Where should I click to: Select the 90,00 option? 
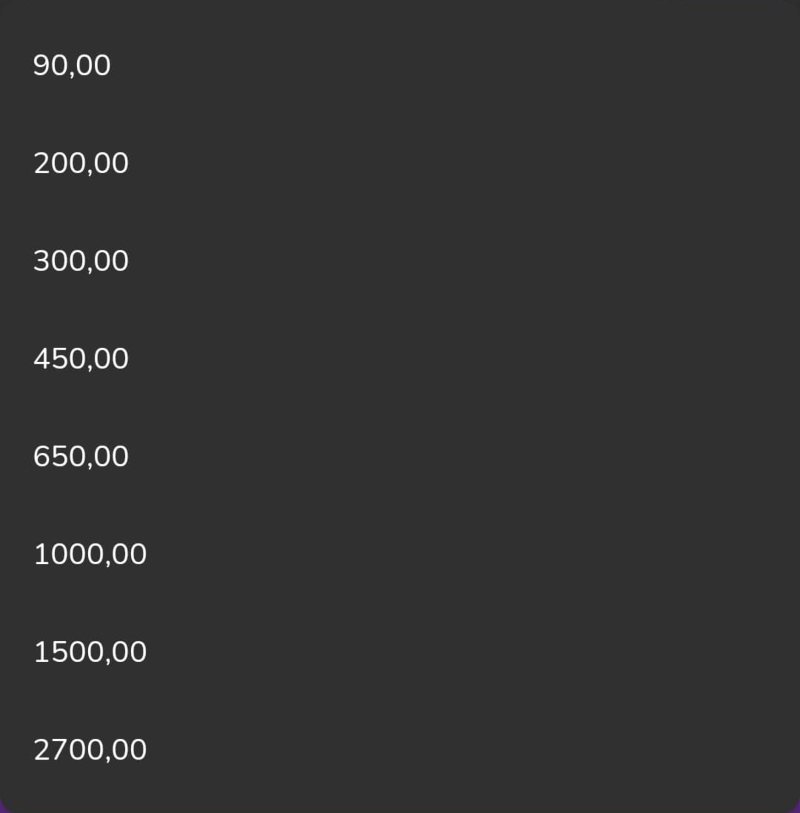(400, 65)
